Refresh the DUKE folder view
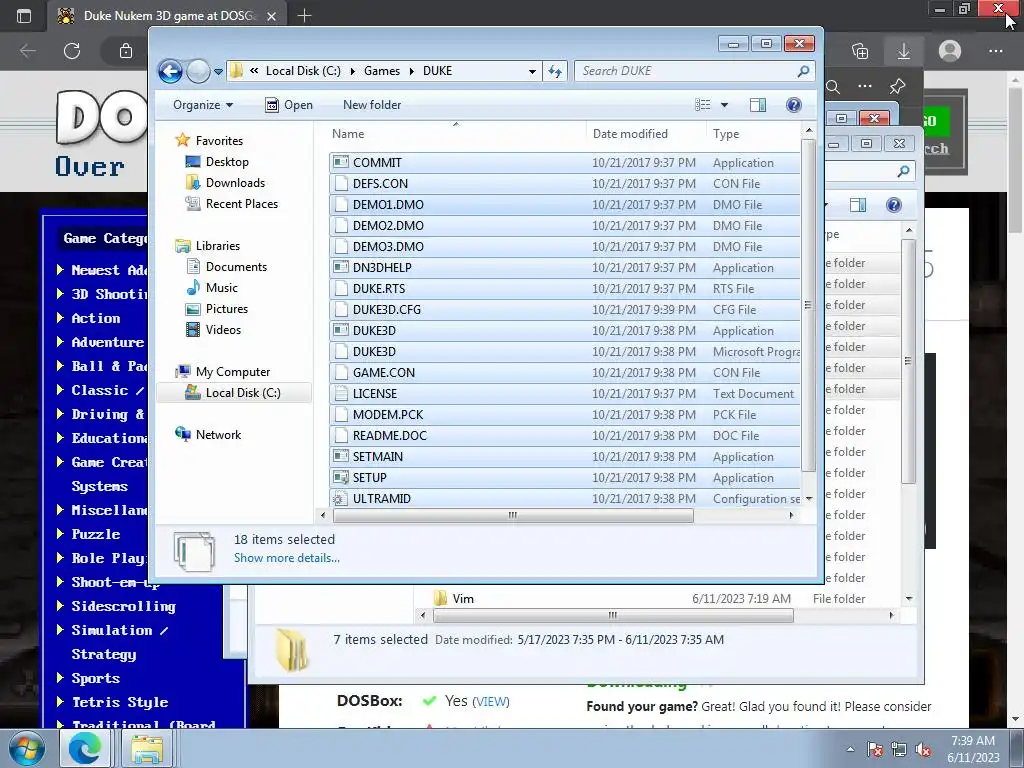Image resolution: width=1024 pixels, height=768 pixels. click(555, 71)
